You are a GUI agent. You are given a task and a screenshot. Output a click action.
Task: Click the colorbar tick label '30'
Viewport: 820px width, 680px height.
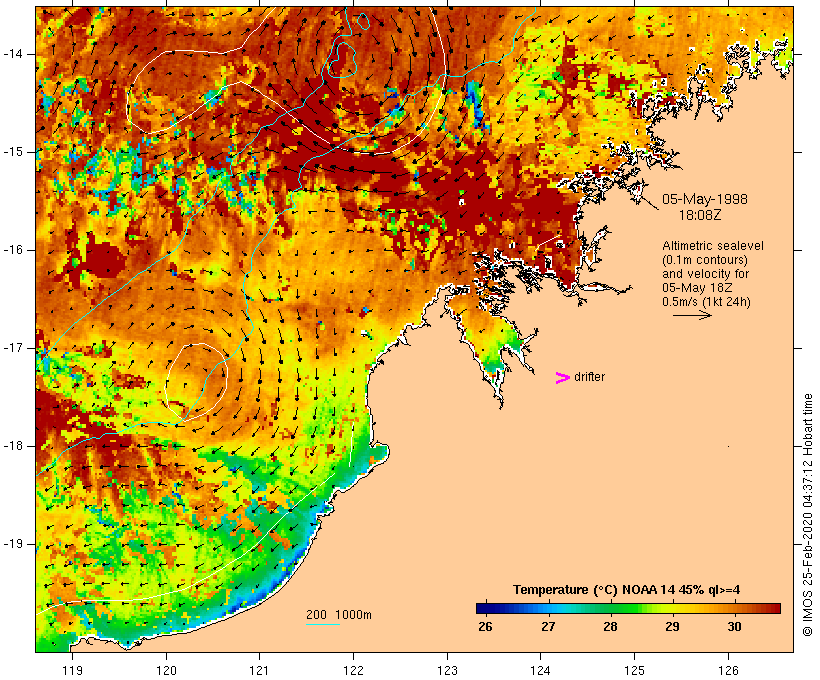tap(734, 626)
